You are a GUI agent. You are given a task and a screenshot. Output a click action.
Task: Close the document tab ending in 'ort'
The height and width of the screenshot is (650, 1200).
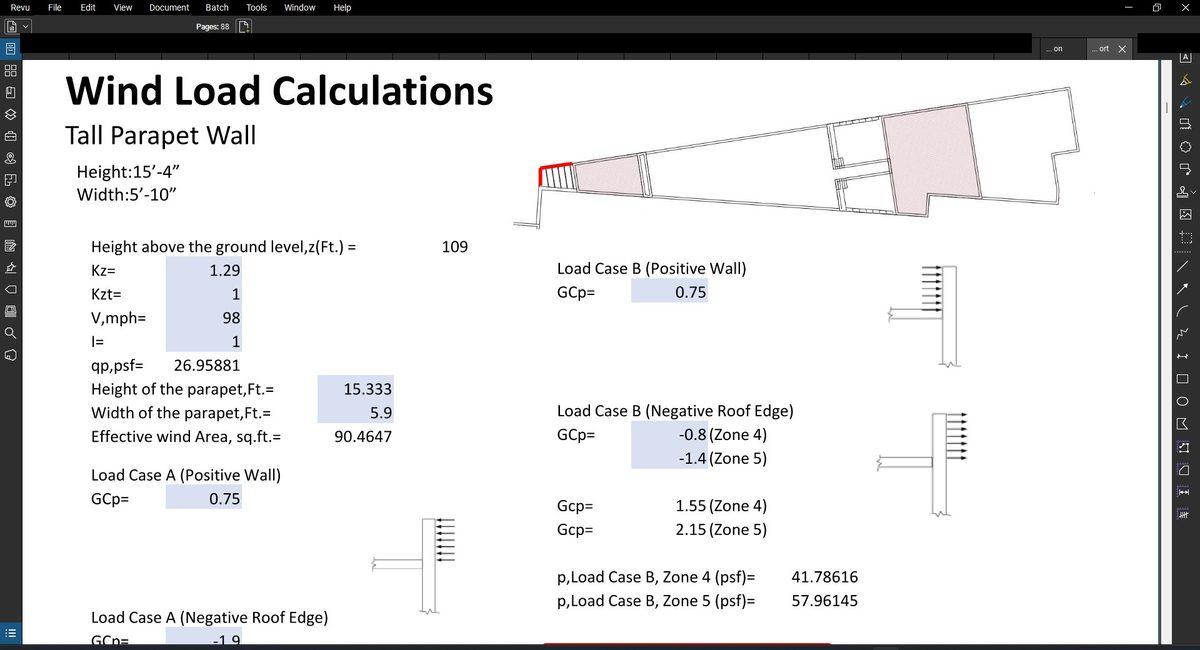click(1121, 48)
